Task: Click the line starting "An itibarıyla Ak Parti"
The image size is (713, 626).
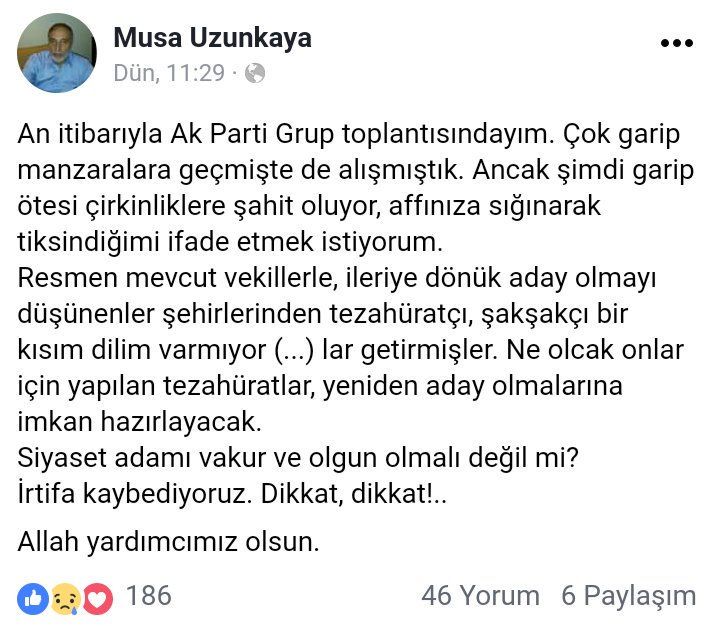Action: coord(355,134)
